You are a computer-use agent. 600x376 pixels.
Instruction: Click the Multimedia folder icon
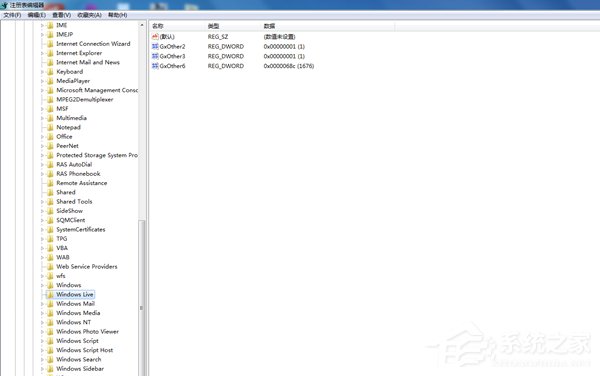pyautogui.click(x=50, y=118)
